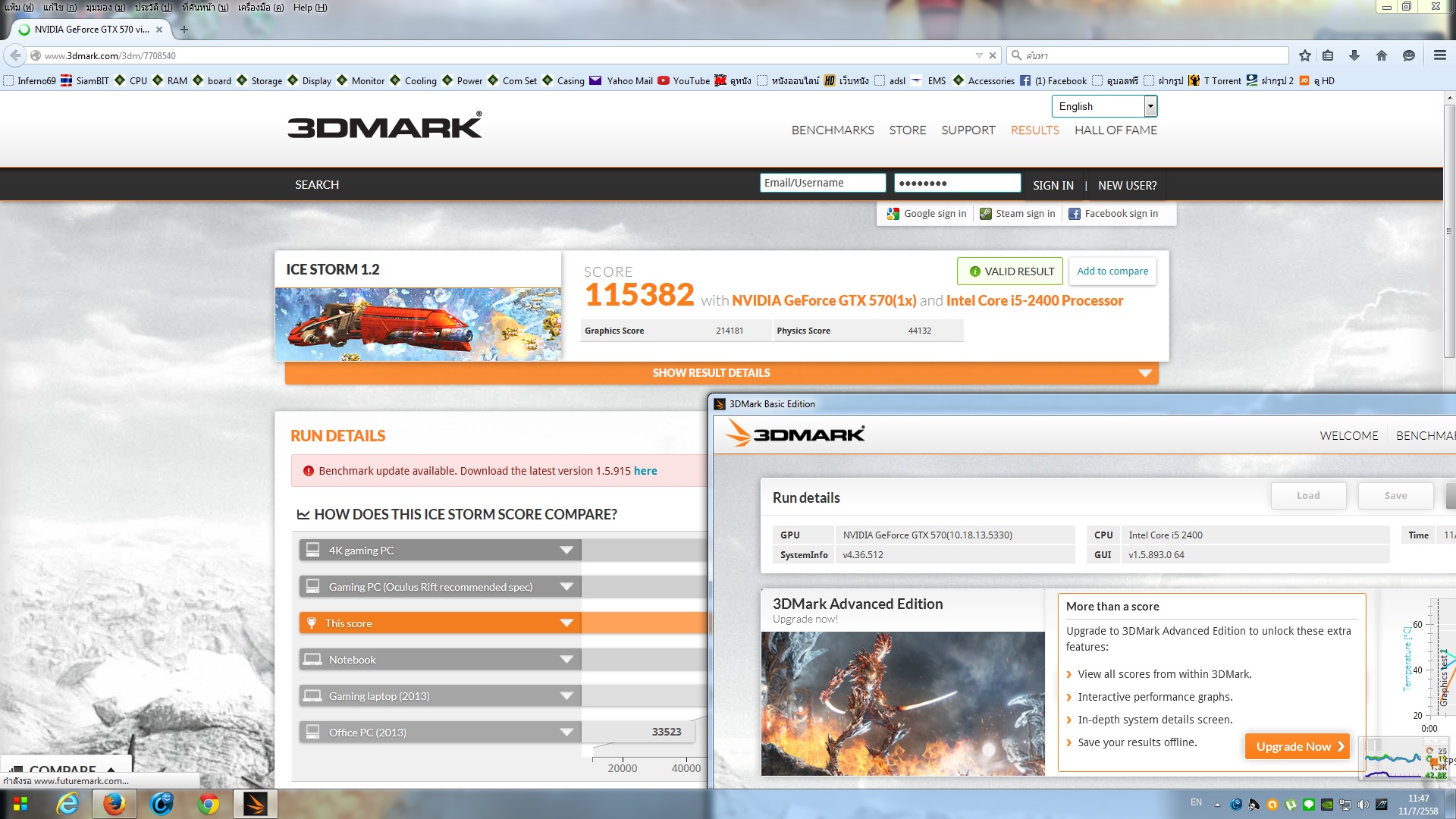The height and width of the screenshot is (819, 1456).
Task: Go to the Benchmarks navigation item
Action: [832, 130]
